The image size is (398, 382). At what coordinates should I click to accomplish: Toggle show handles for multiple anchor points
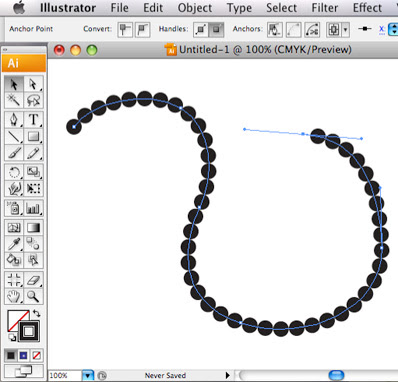click(x=200, y=30)
